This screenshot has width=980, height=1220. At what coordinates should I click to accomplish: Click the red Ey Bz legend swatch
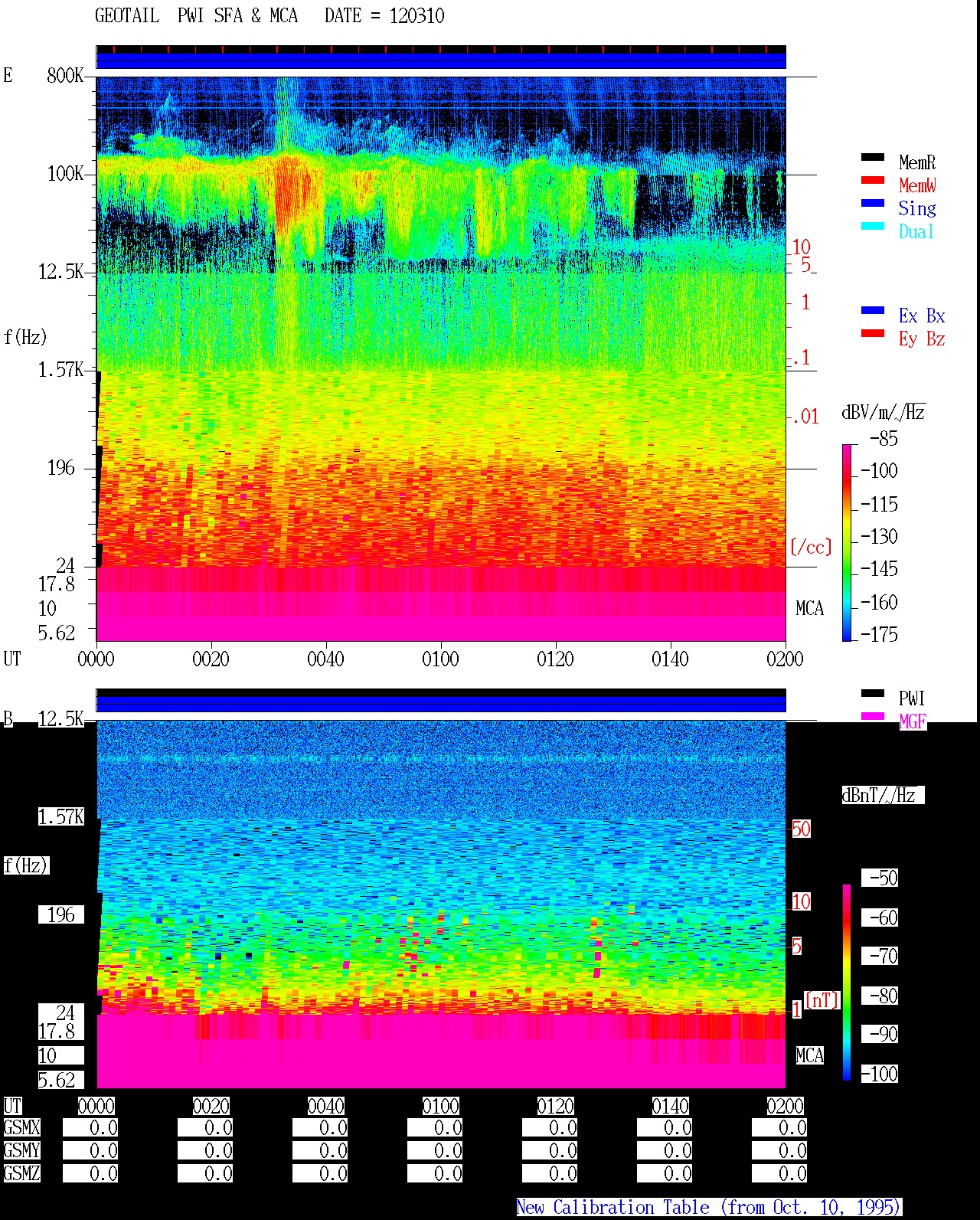pos(873,334)
